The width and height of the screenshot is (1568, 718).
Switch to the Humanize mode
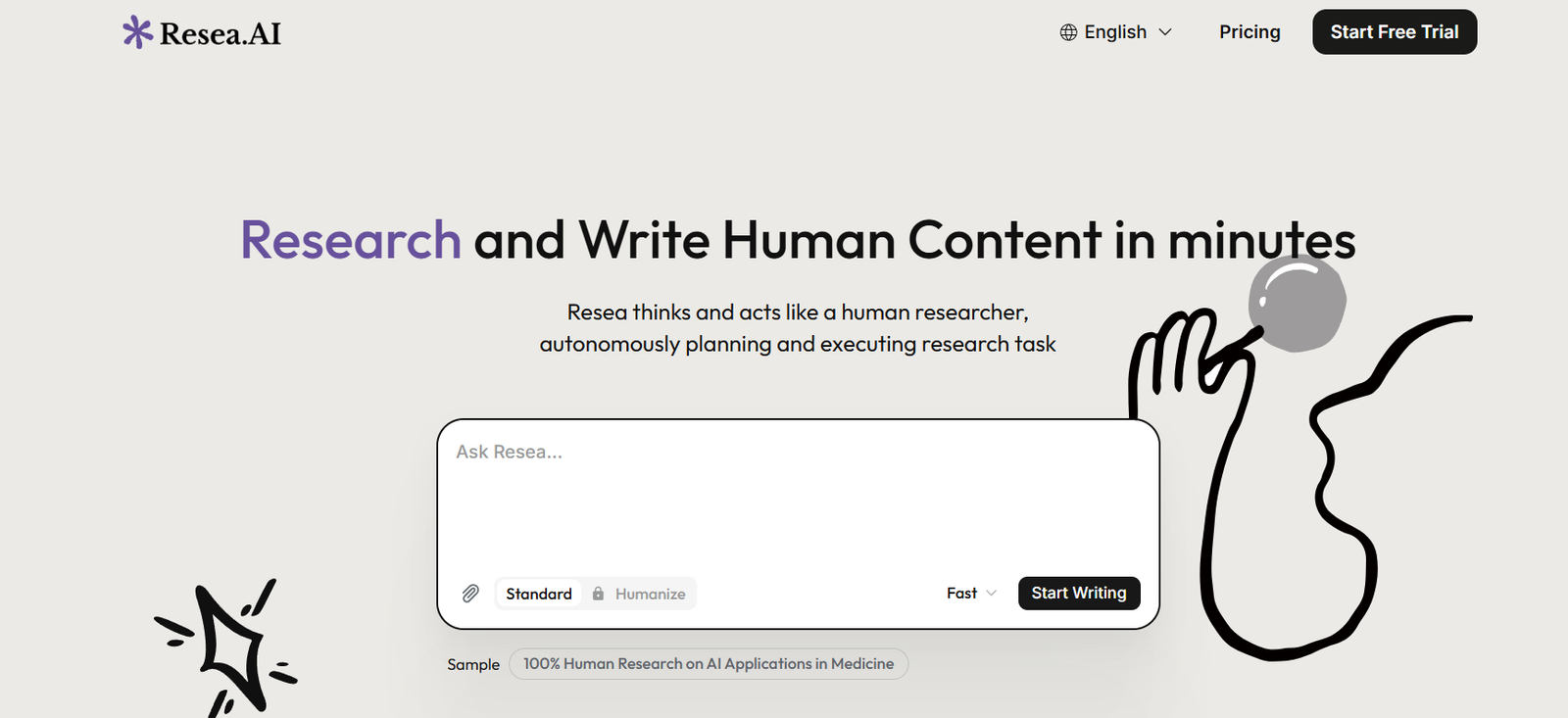click(x=650, y=594)
